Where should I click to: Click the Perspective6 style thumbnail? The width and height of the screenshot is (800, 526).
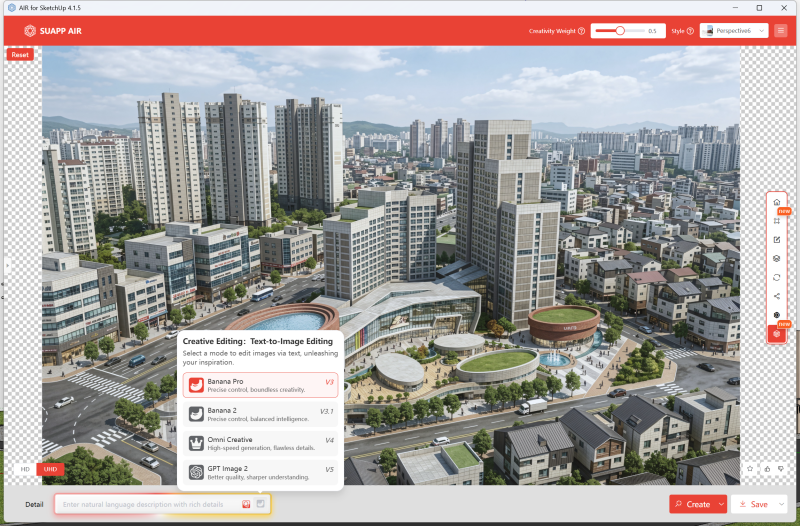pos(709,31)
